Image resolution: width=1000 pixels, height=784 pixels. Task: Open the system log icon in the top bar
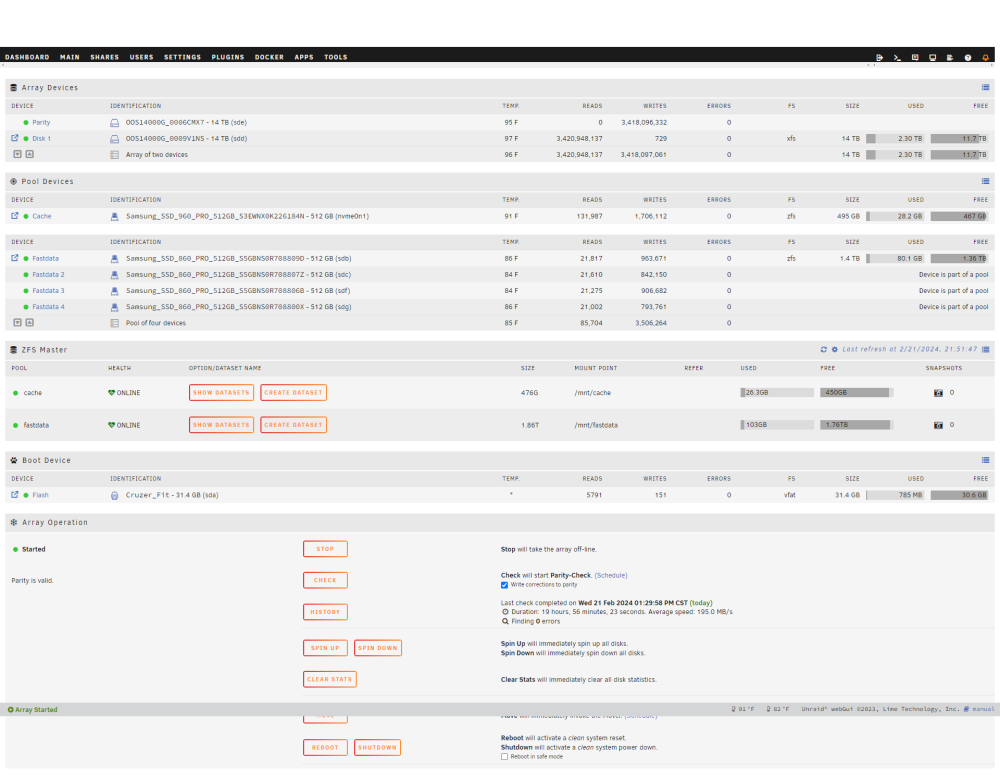click(950, 57)
